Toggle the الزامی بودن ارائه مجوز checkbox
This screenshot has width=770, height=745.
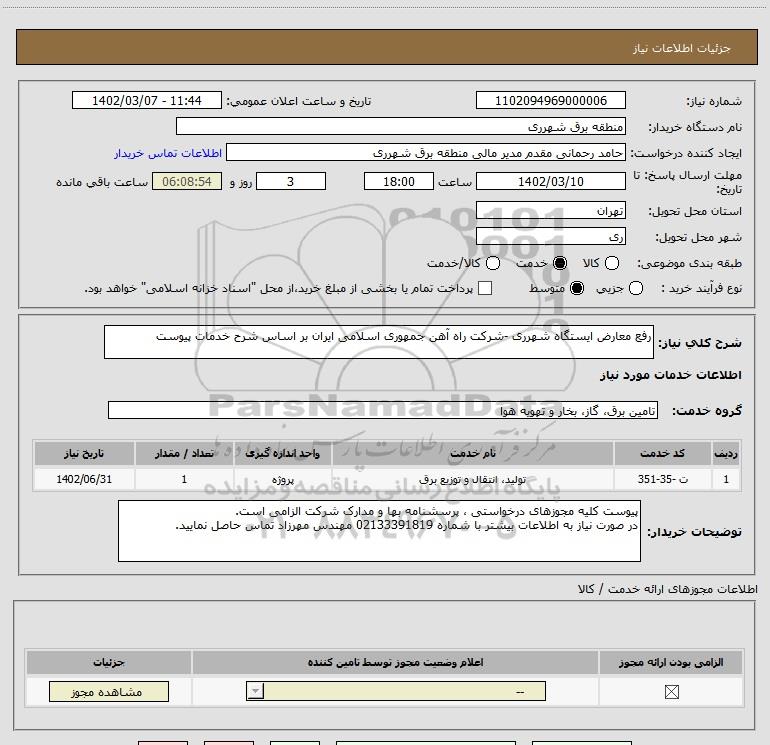(671, 692)
